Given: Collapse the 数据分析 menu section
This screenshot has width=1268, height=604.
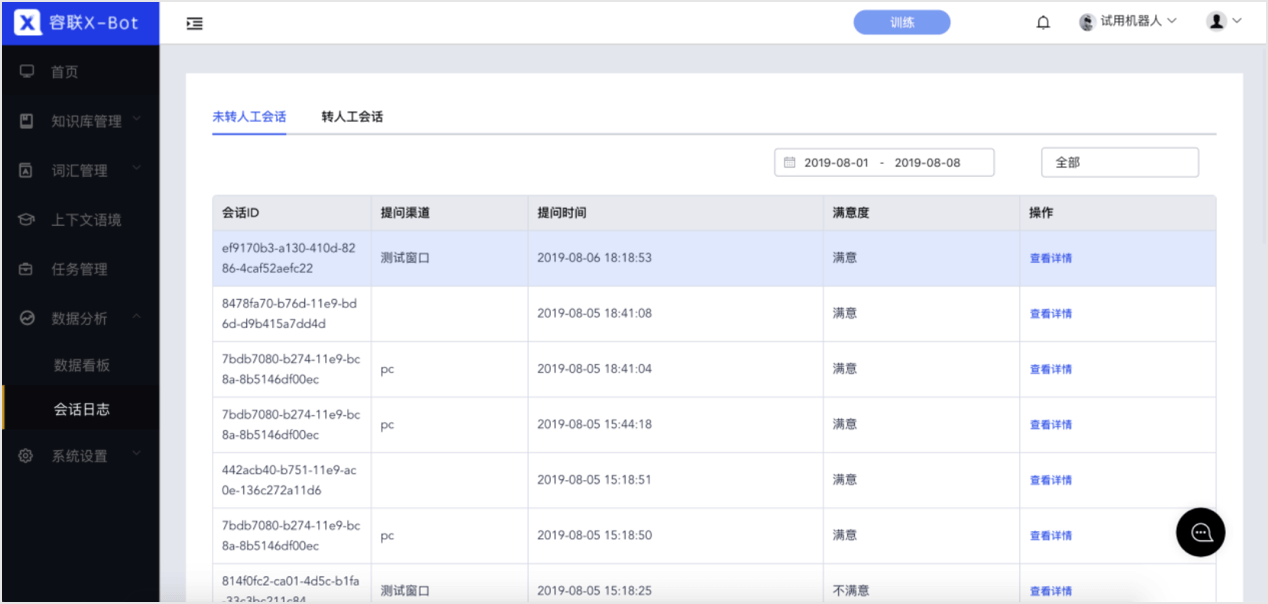Looking at the screenshot, I should click(x=80, y=318).
